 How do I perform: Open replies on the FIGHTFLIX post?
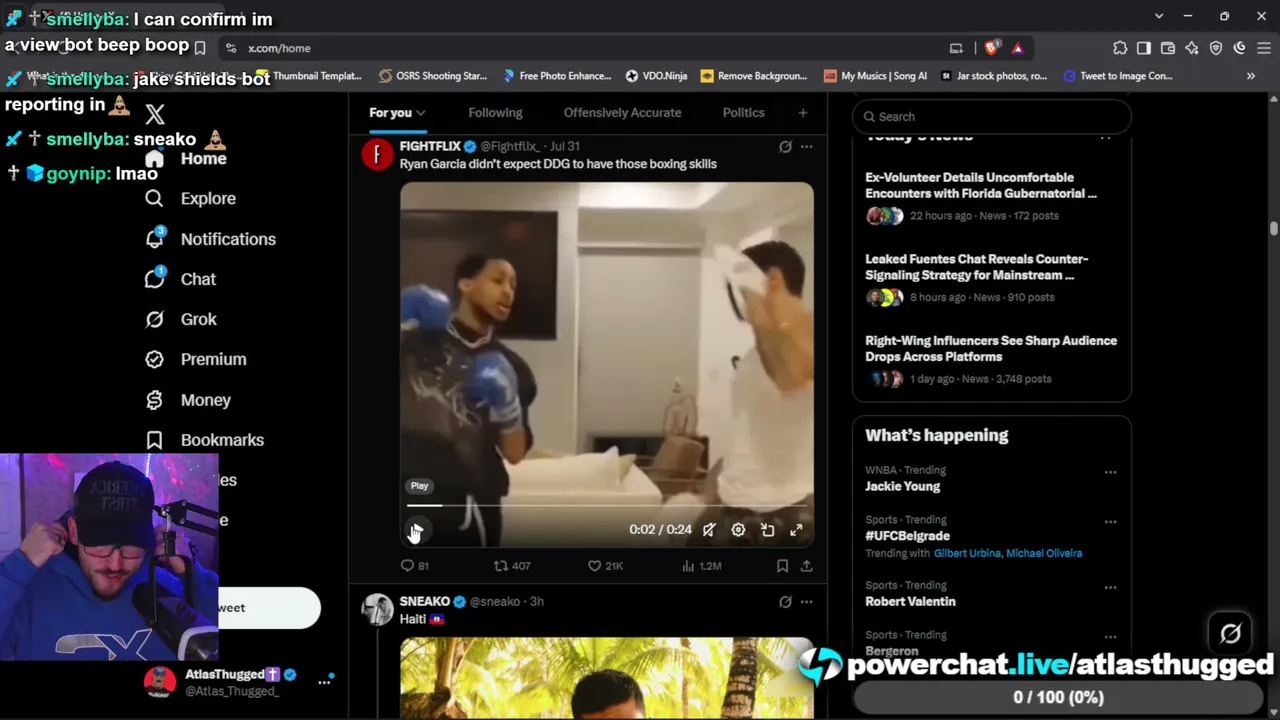[x=415, y=566]
